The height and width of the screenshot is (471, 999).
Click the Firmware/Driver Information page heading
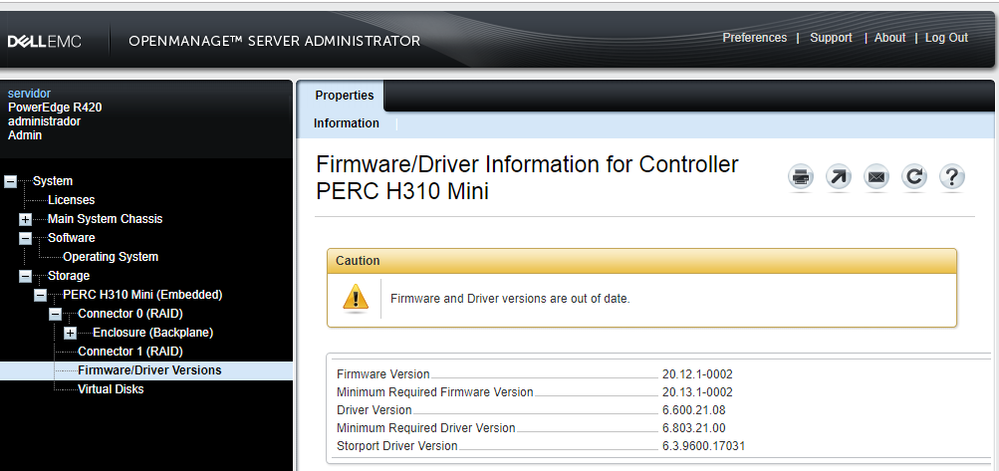pos(527,177)
